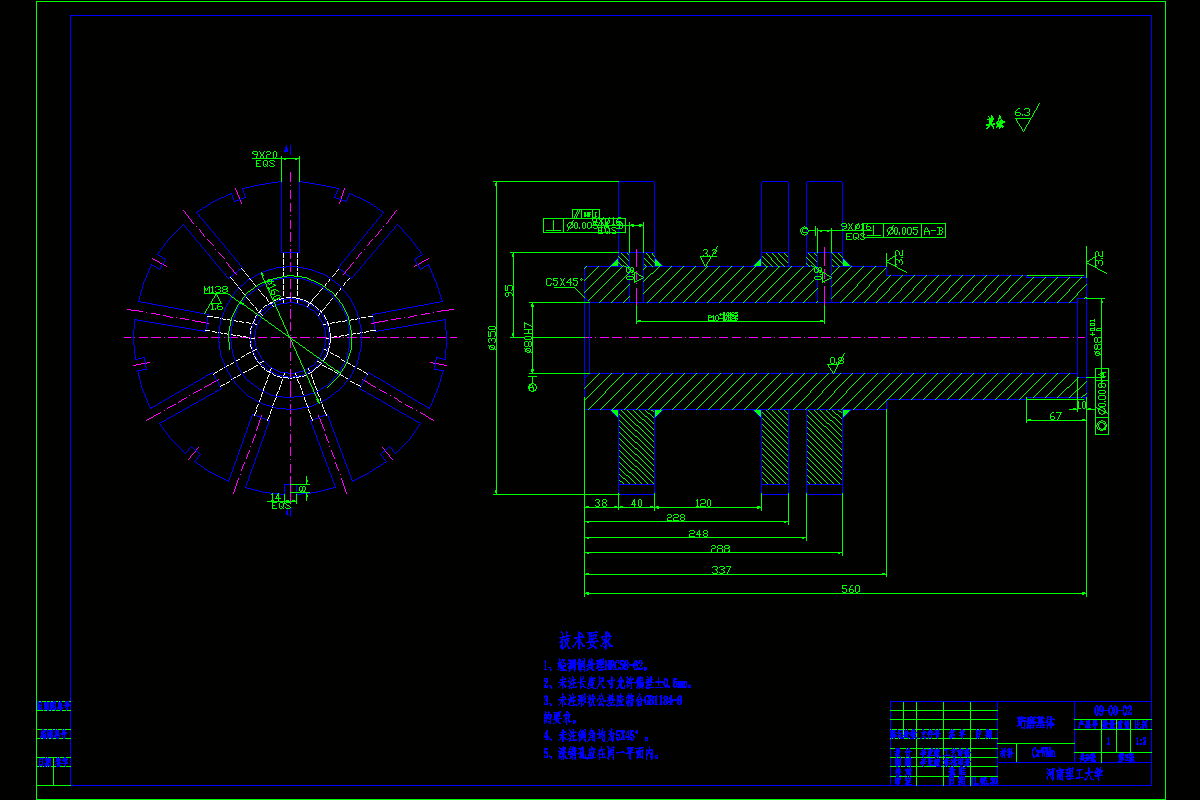Select the 6.3 surface roughness symbol
Screen dimensions: 1200x800
1026,117
